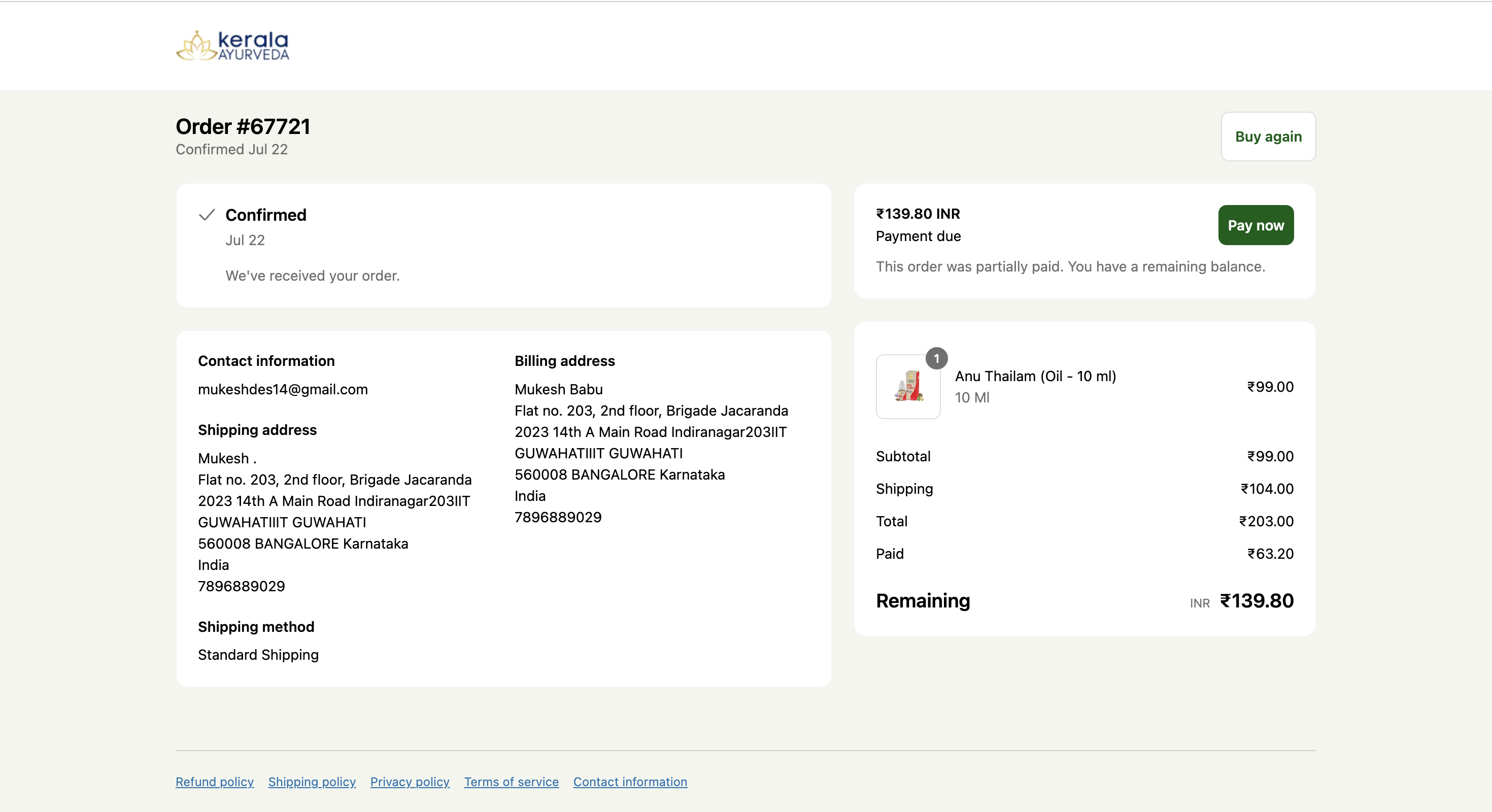The image size is (1492, 812).
Task: Click the billing address phone number
Action: tap(557, 517)
